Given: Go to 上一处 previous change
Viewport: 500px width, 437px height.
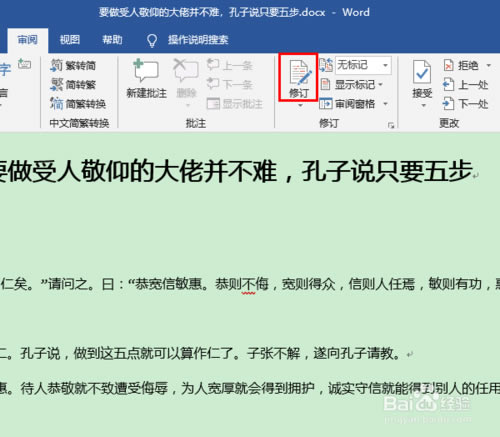Looking at the screenshot, I should tap(465, 85).
